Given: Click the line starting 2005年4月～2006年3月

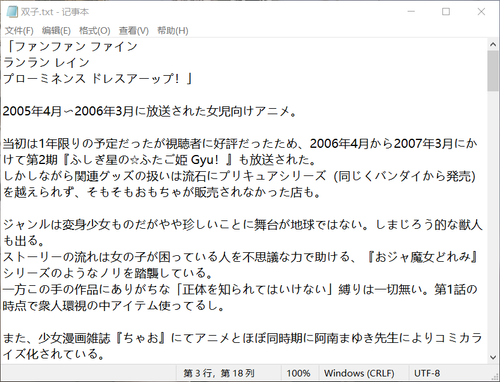Looking at the screenshot, I should click(150, 111).
